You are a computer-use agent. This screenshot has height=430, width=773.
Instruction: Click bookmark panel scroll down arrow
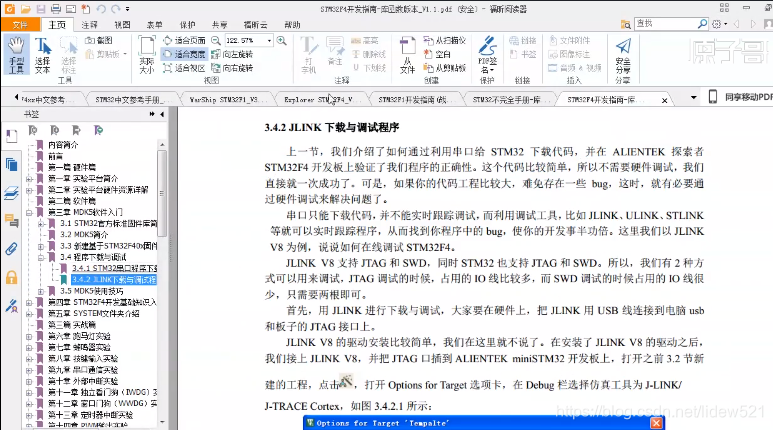(162, 422)
